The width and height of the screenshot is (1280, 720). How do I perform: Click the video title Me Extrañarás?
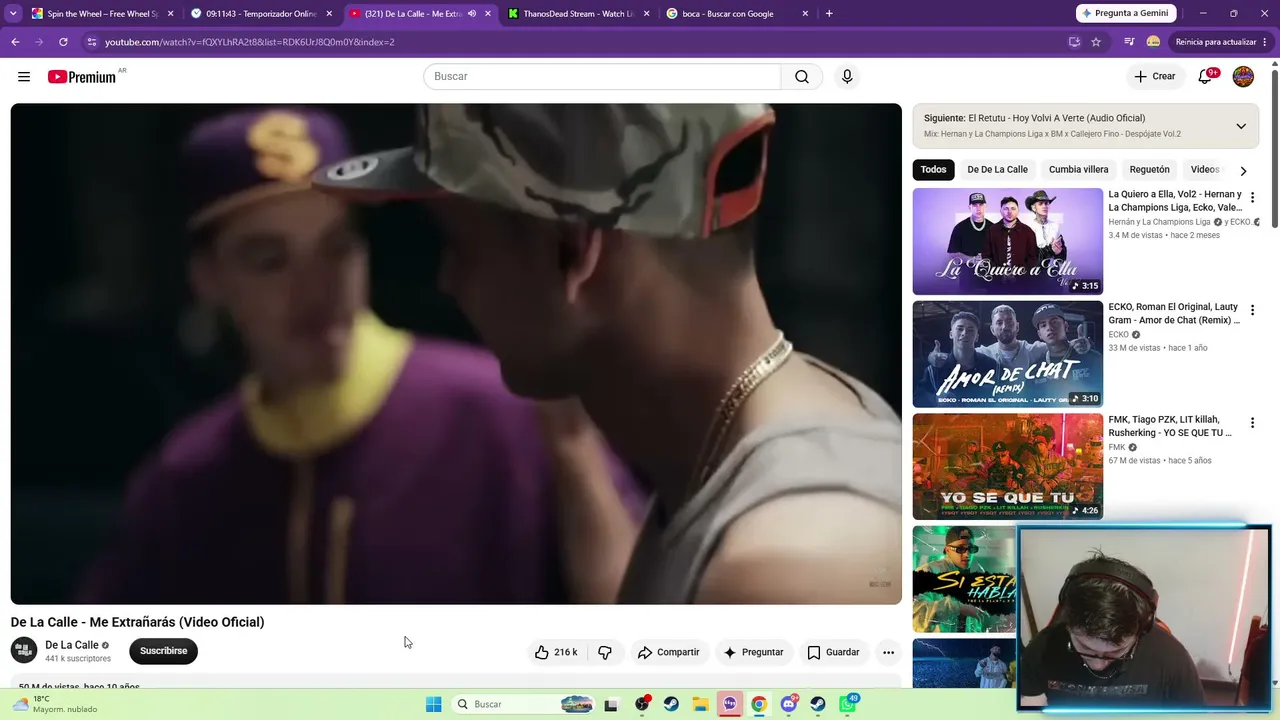tap(138, 622)
